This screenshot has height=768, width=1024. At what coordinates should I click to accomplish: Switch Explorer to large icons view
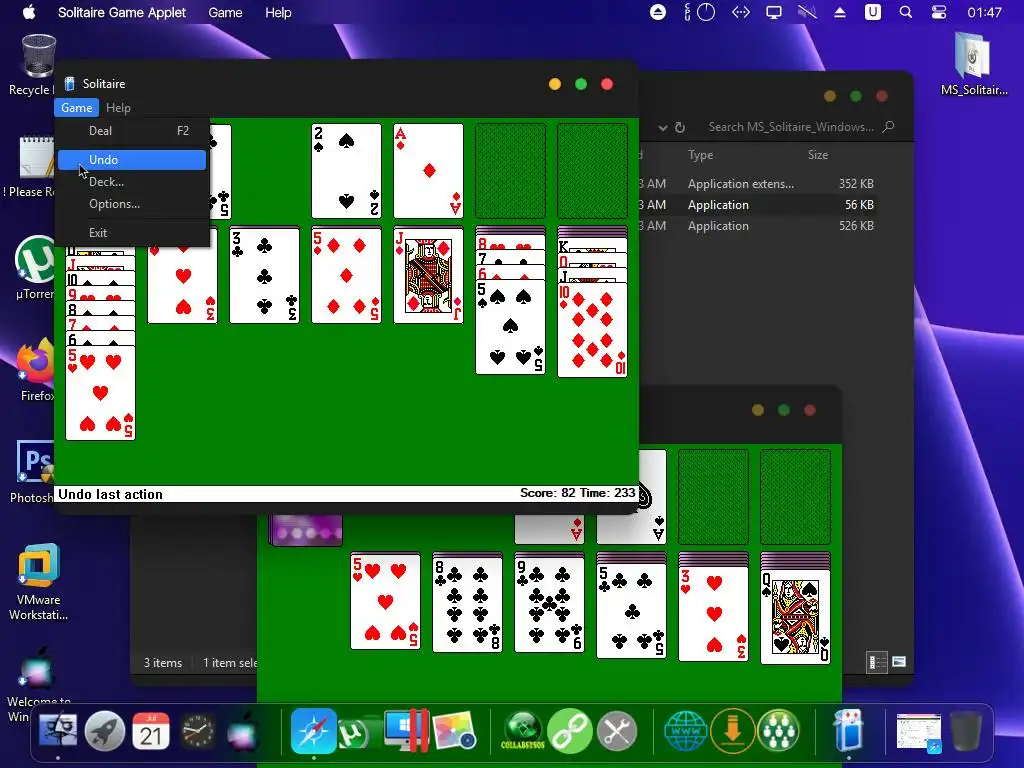[899, 662]
